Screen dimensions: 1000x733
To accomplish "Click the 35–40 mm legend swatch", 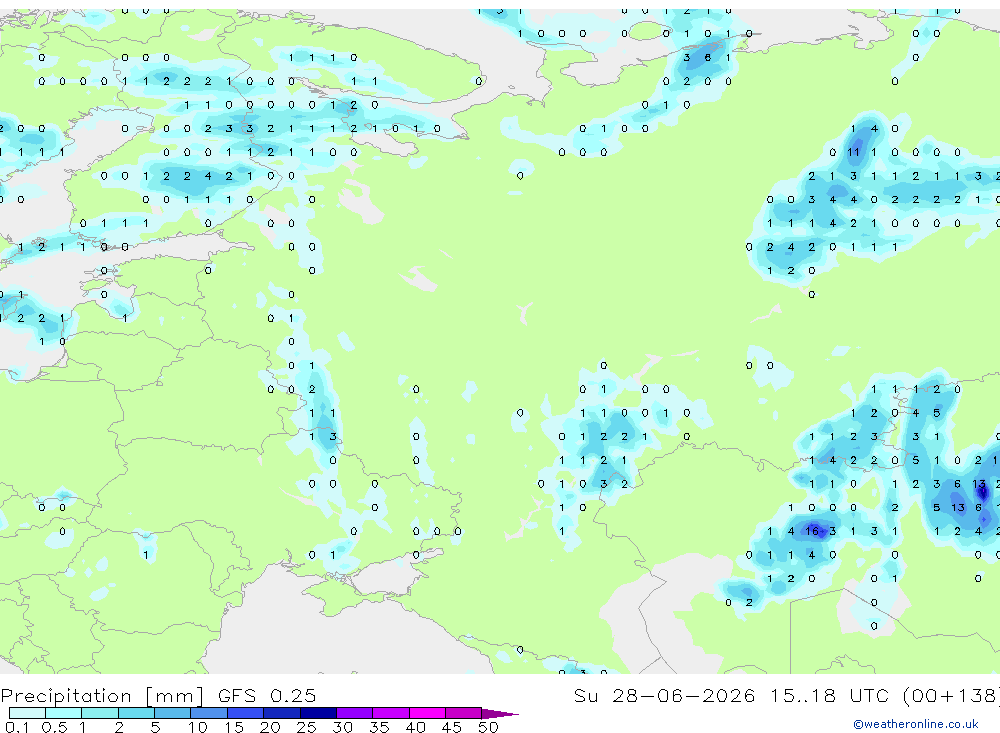I will [x=390, y=713].
